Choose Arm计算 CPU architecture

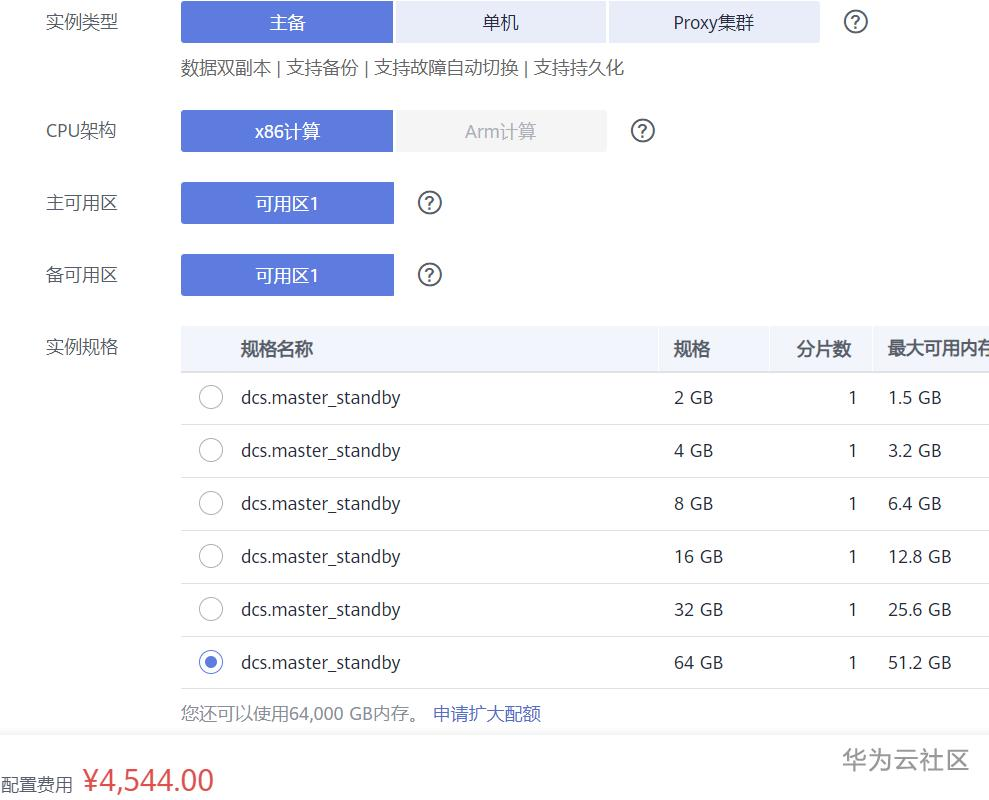tap(500, 131)
